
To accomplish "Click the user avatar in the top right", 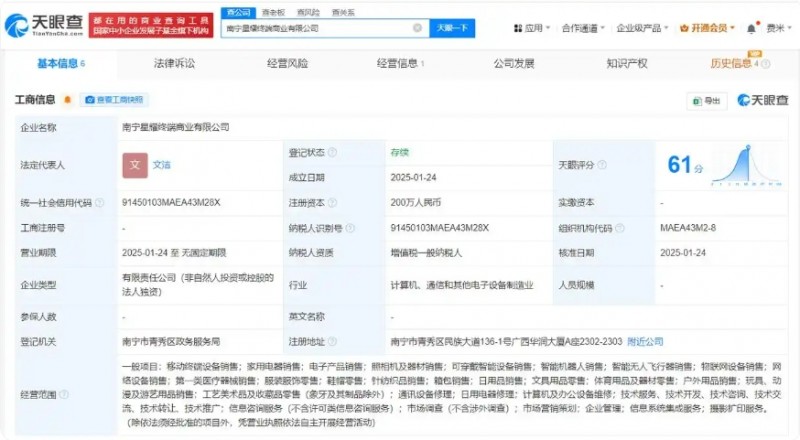I will [x=752, y=28].
